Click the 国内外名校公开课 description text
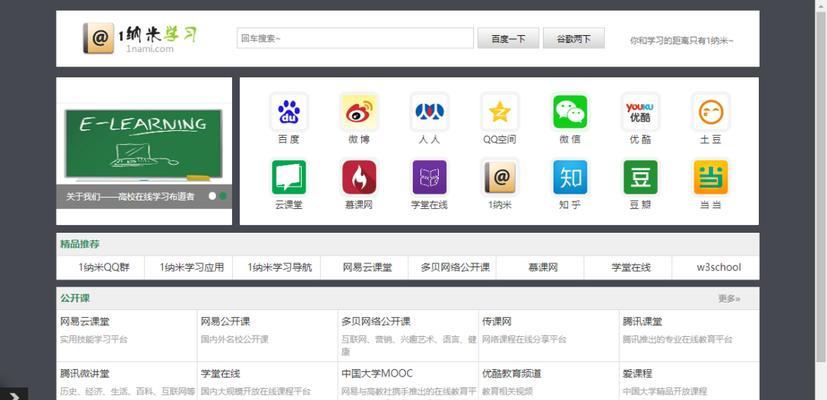This screenshot has height=400, width=827. [x=234, y=339]
